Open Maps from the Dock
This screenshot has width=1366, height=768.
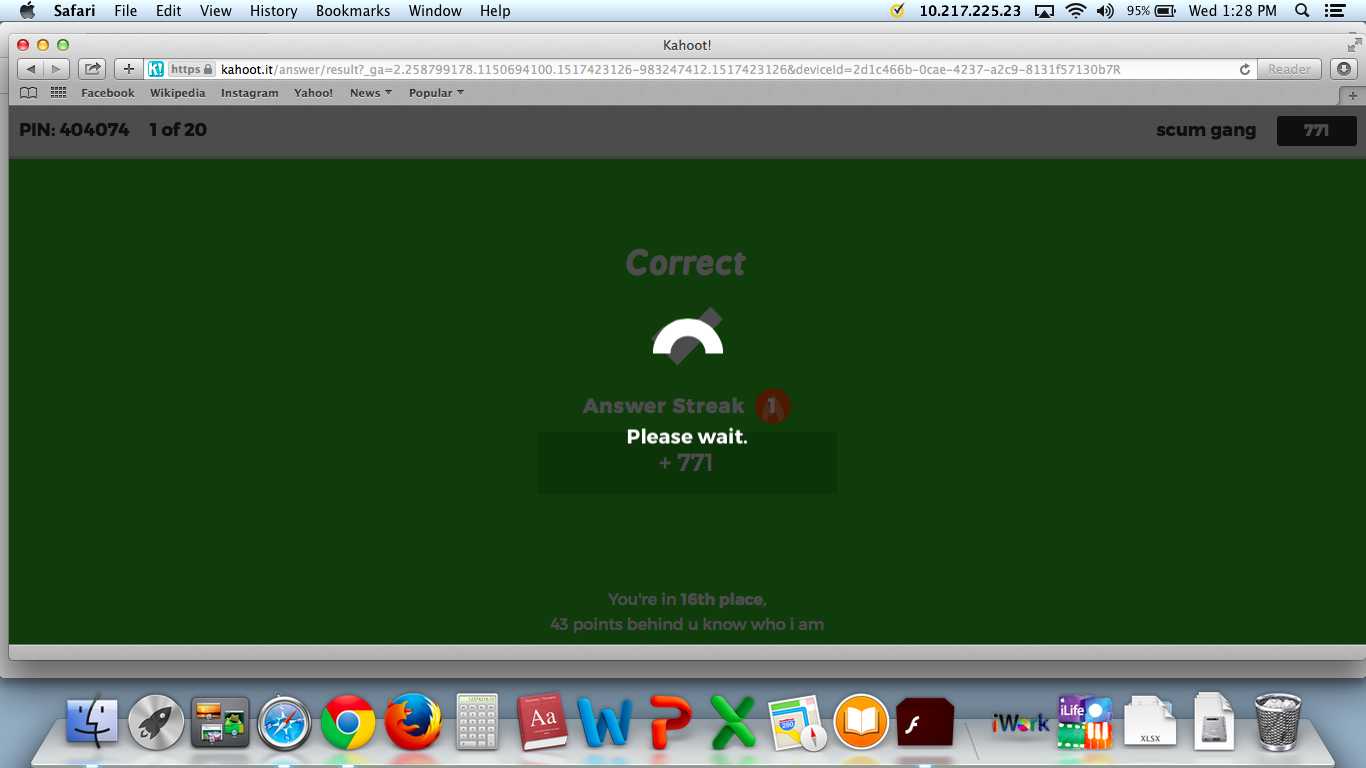coord(798,722)
